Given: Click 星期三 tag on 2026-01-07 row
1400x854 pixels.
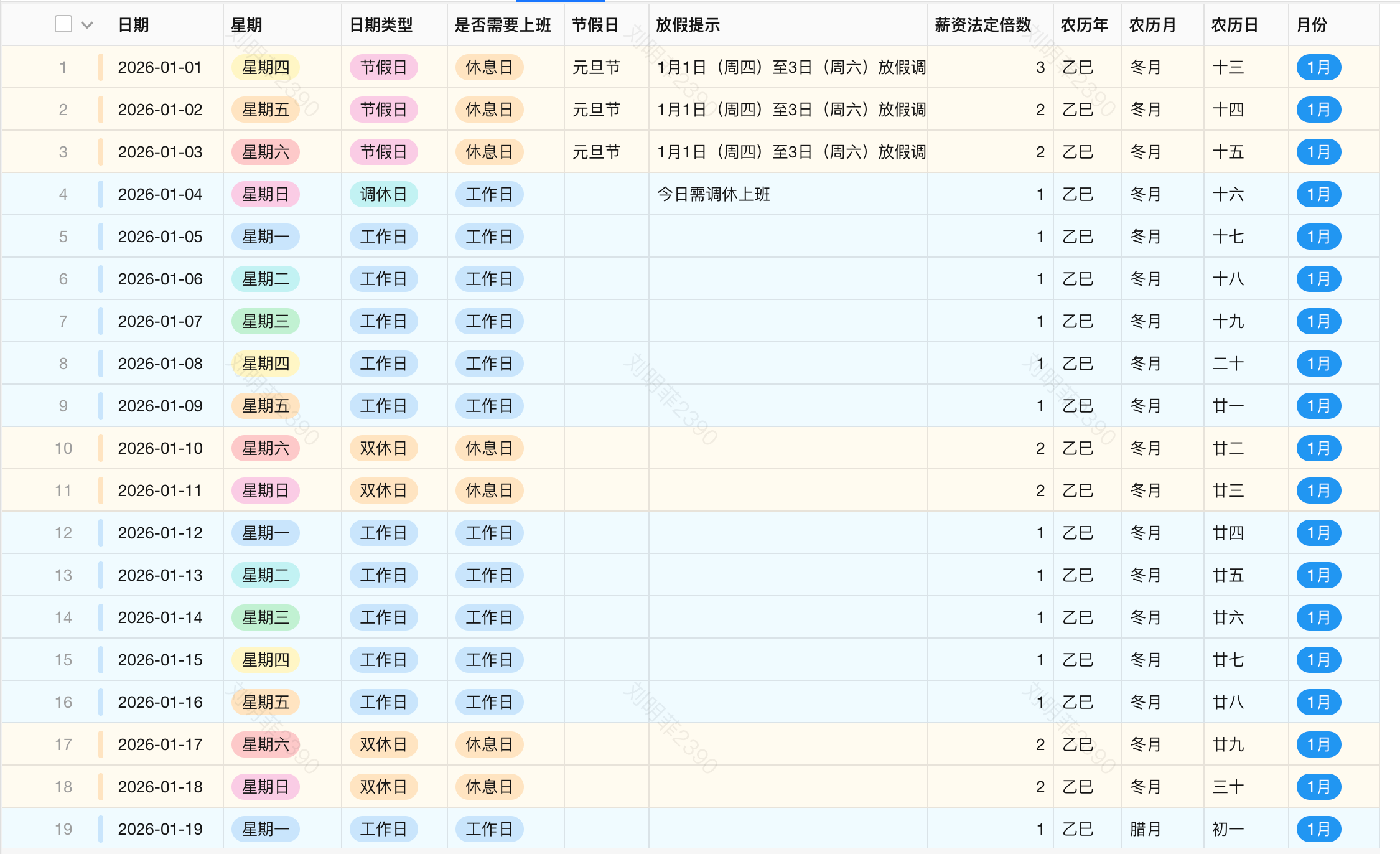Looking at the screenshot, I should pos(265,321).
